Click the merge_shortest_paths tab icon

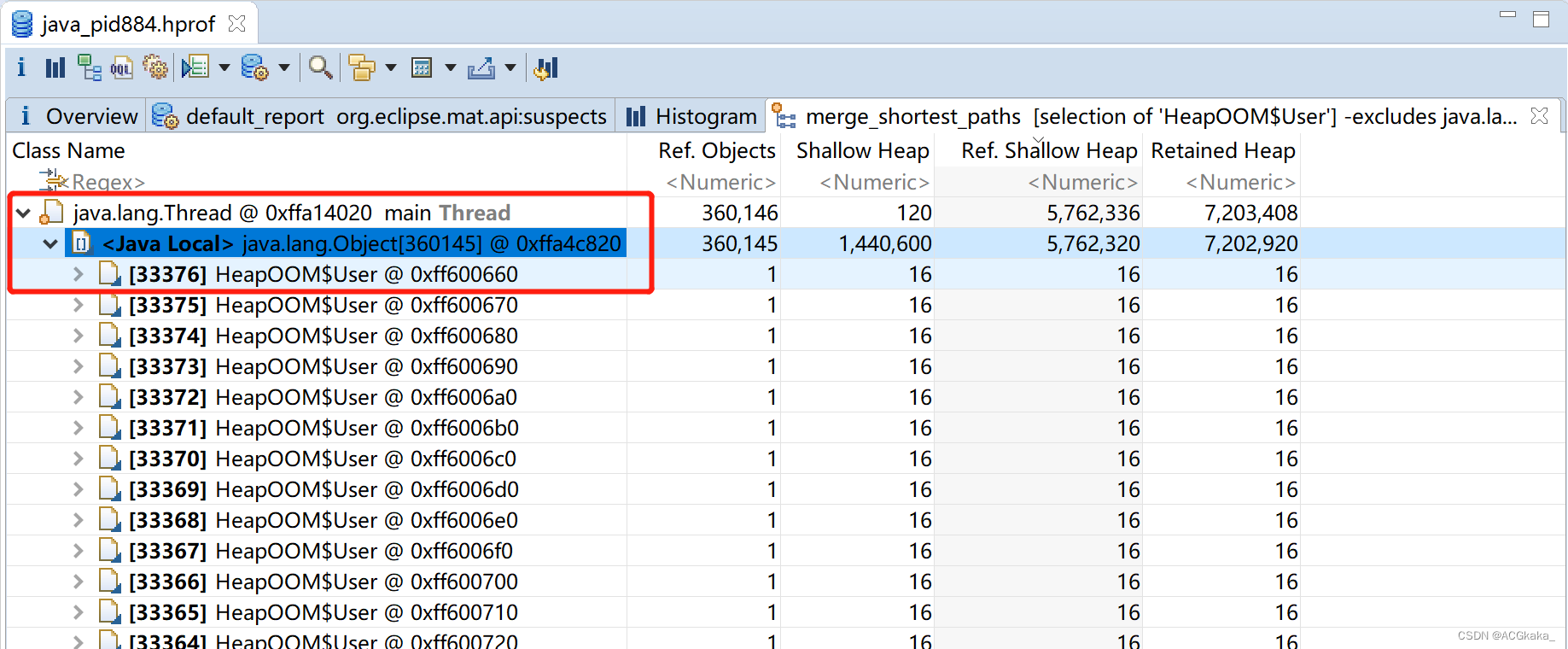pos(784,115)
